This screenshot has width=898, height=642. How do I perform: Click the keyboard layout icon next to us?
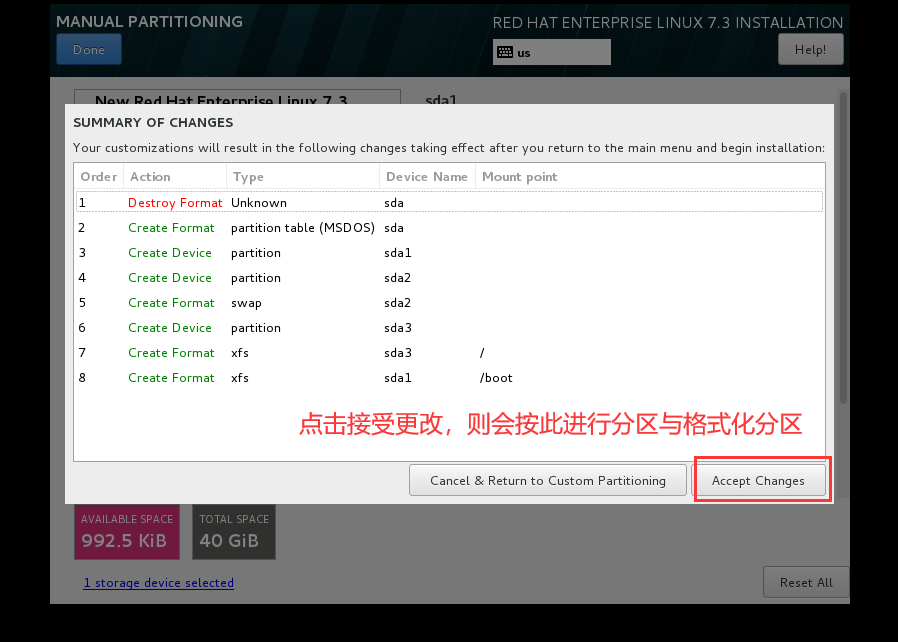pyautogui.click(x=505, y=52)
